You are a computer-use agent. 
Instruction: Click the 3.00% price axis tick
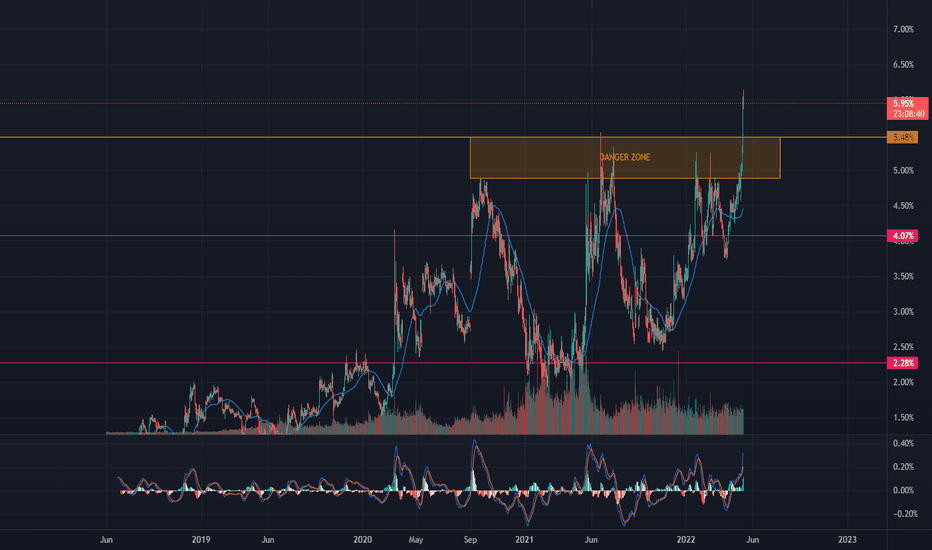point(903,312)
